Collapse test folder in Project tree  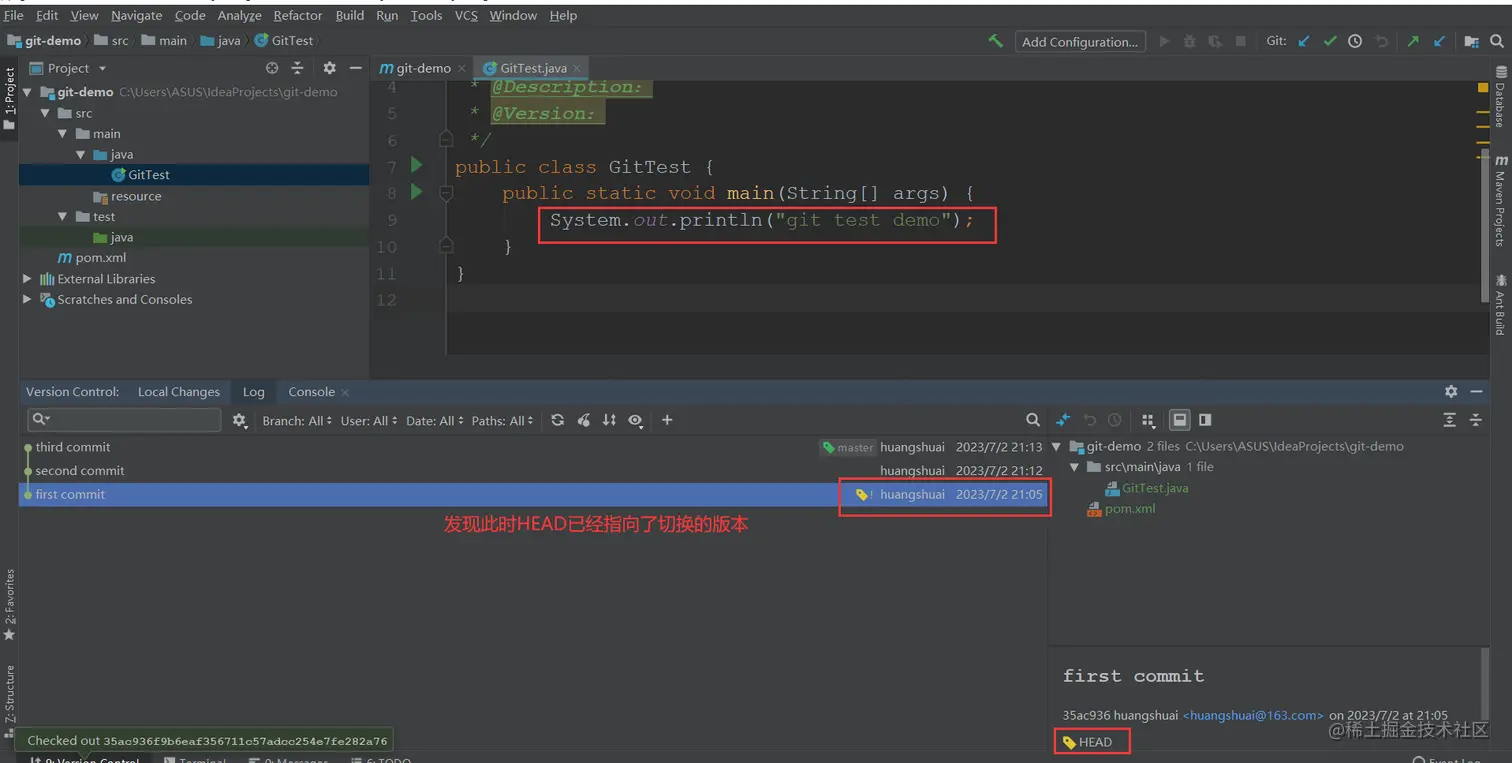(63, 217)
